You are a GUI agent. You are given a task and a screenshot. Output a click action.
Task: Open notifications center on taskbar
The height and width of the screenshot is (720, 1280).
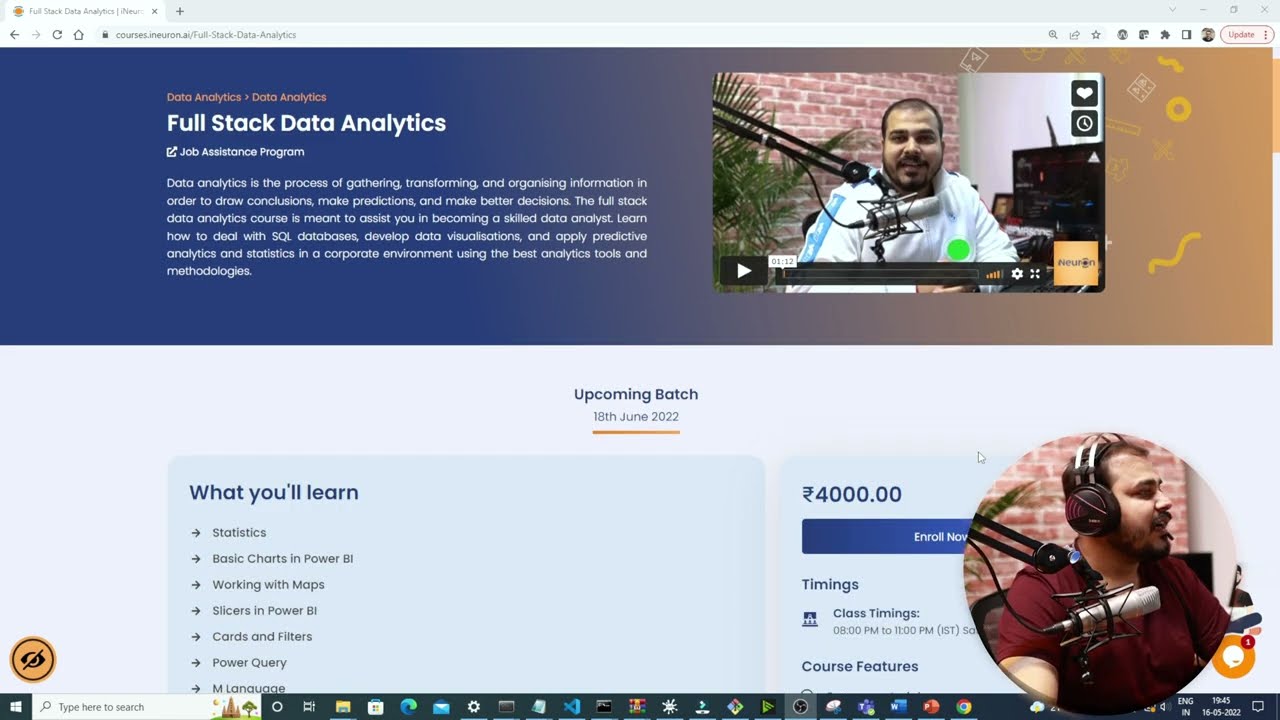tap(1258, 707)
